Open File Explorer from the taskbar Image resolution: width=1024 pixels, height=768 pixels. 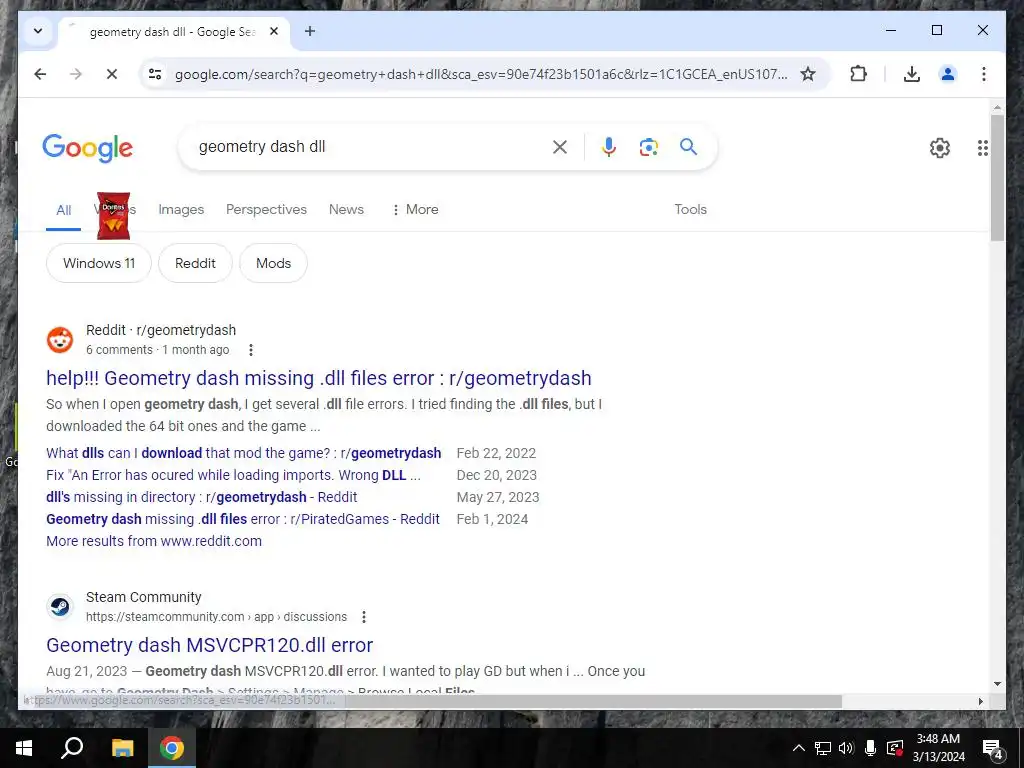(x=122, y=748)
